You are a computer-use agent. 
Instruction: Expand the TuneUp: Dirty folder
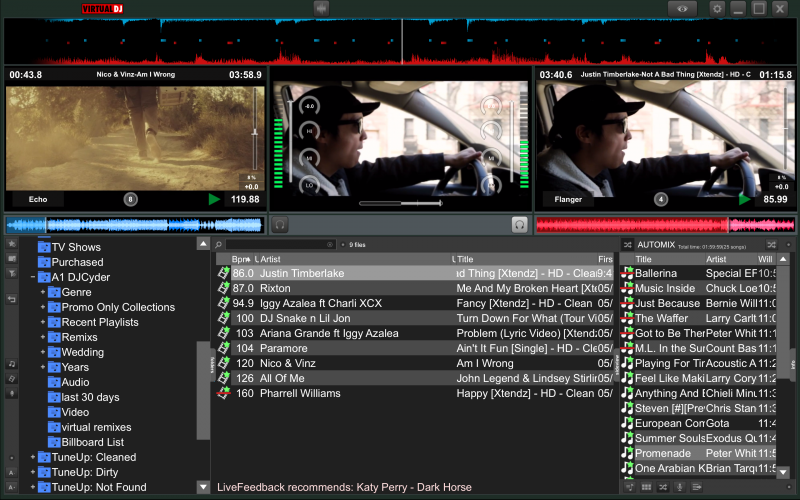click(x=33, y=472)
